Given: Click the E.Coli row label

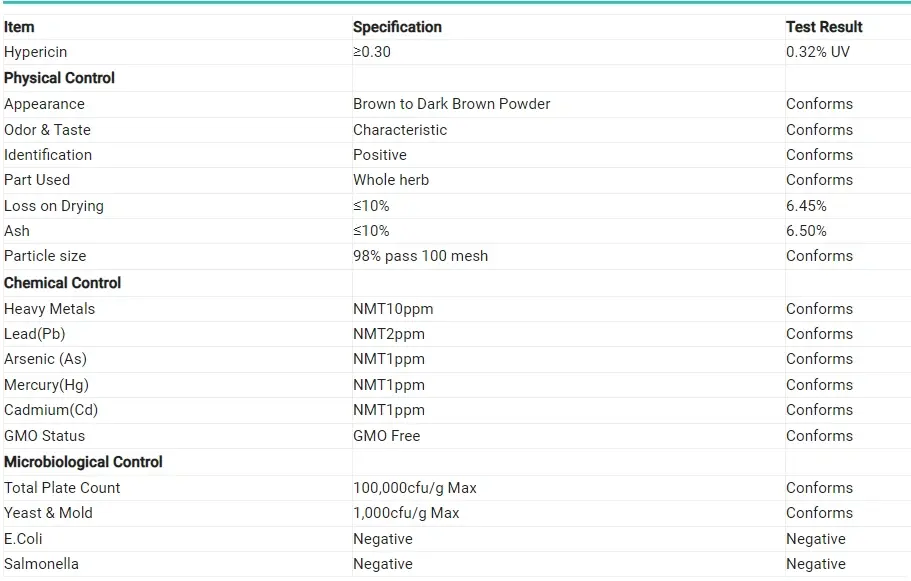Looking at the screenshot, I should (x=26, y=539).
